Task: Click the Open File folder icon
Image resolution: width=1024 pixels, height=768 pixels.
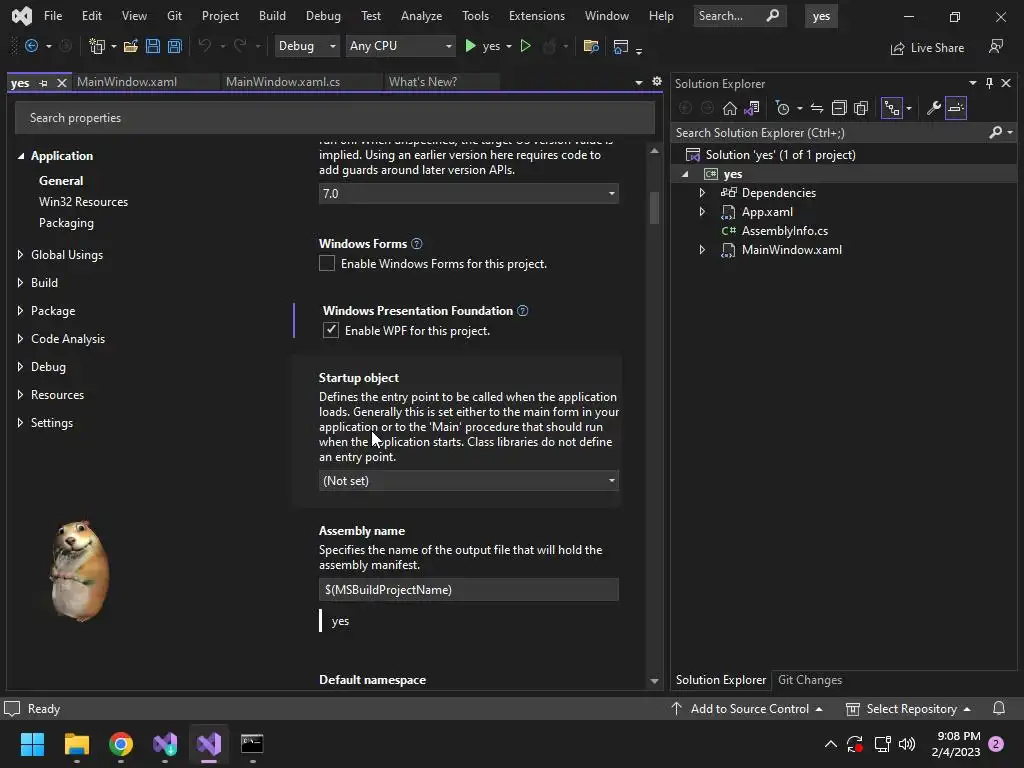Action: pyautogui.click(x=131, y=46)
